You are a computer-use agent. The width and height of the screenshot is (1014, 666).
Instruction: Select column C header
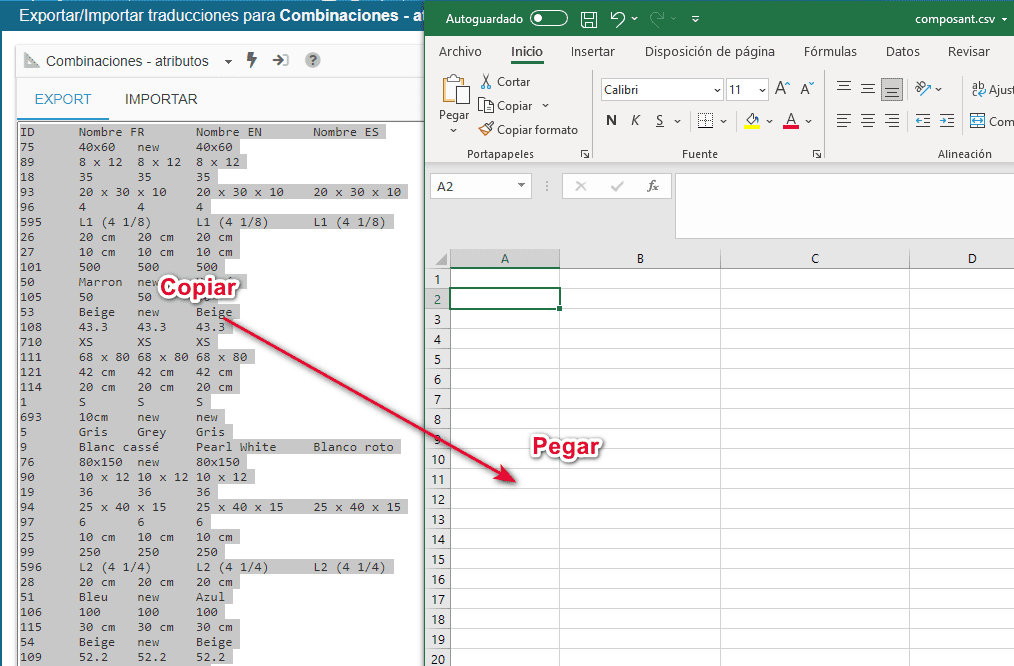pos(814,258)
